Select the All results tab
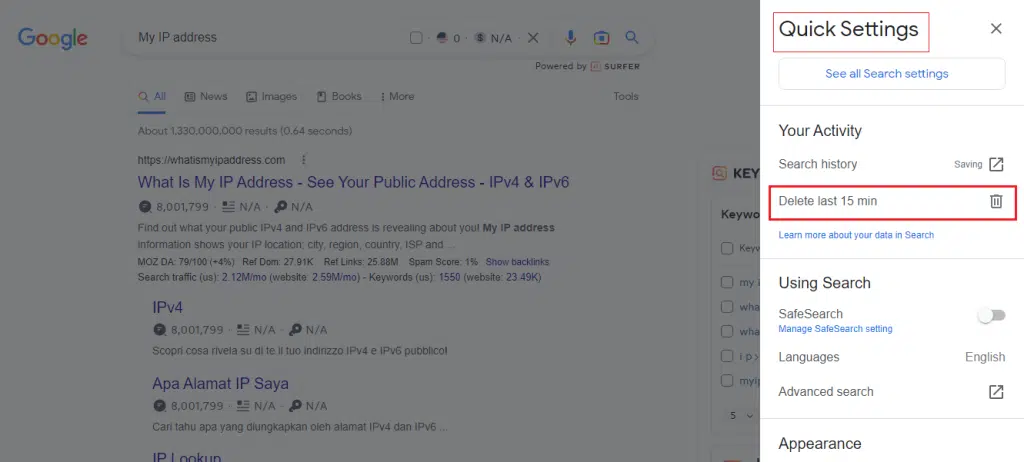 pyautogui.click(x=152, y=97)
